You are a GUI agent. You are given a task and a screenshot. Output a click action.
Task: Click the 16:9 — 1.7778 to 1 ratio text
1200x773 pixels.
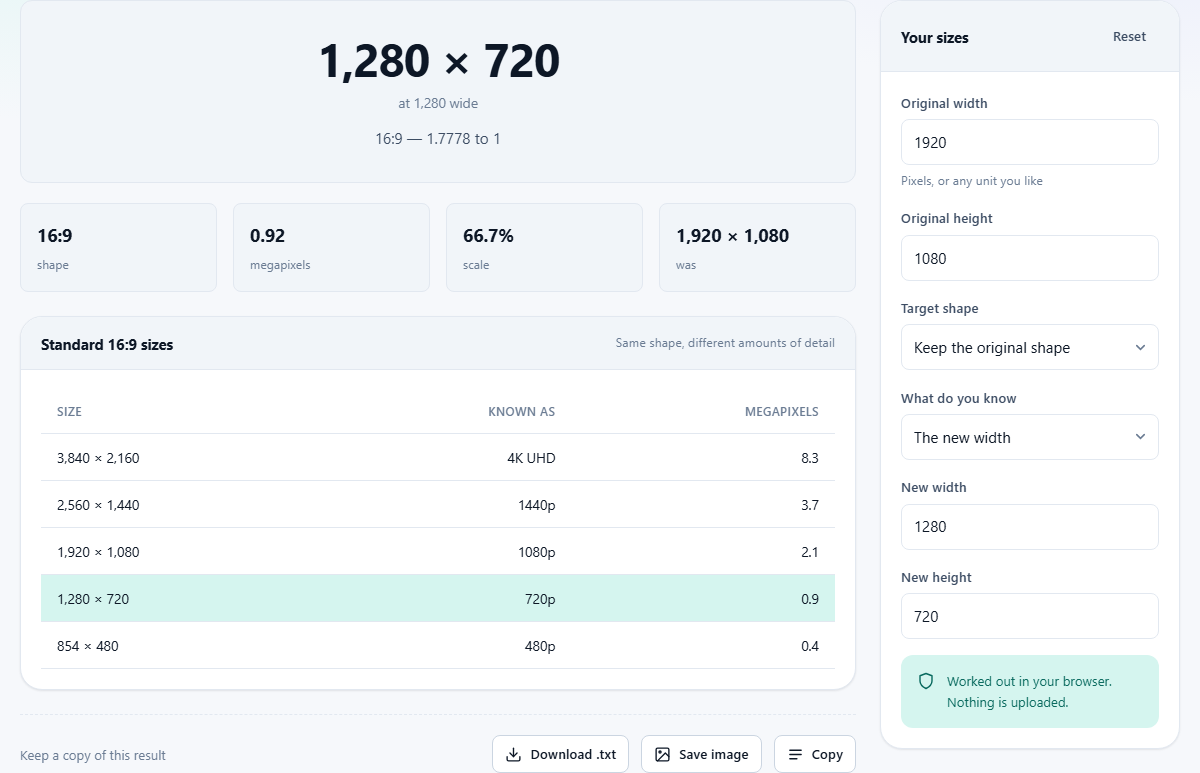tap(438, 139)
